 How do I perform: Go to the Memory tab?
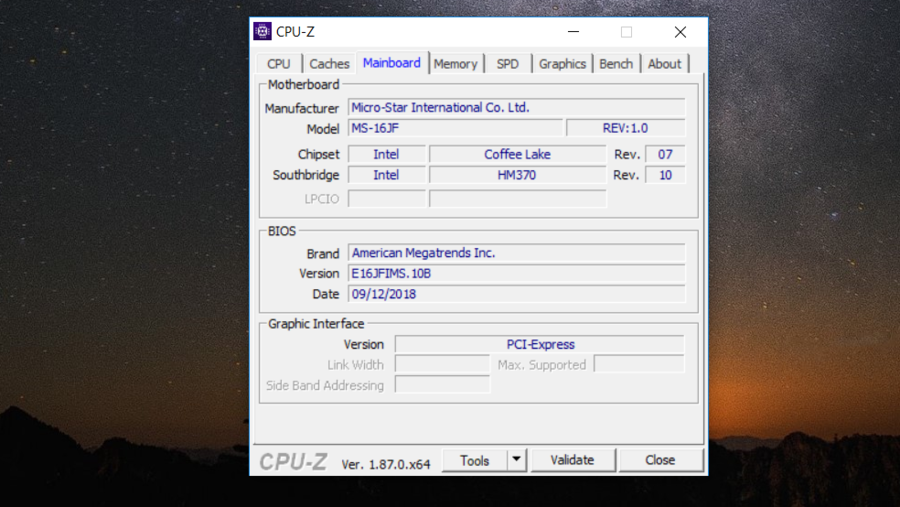[455, 64]
